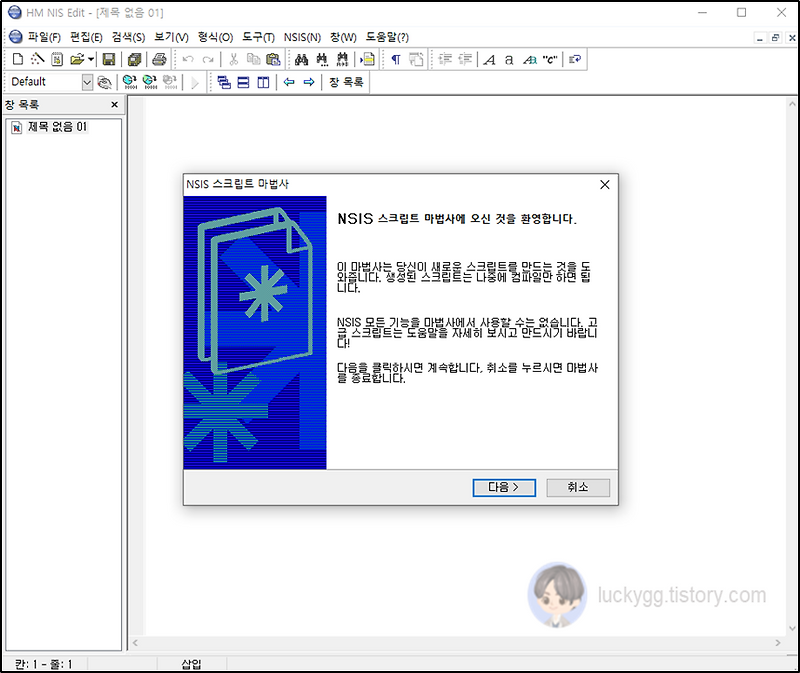Click the Copy icon in toolbar
The width and height of the screenshot is (800, 673).
(x=253, y=59)
